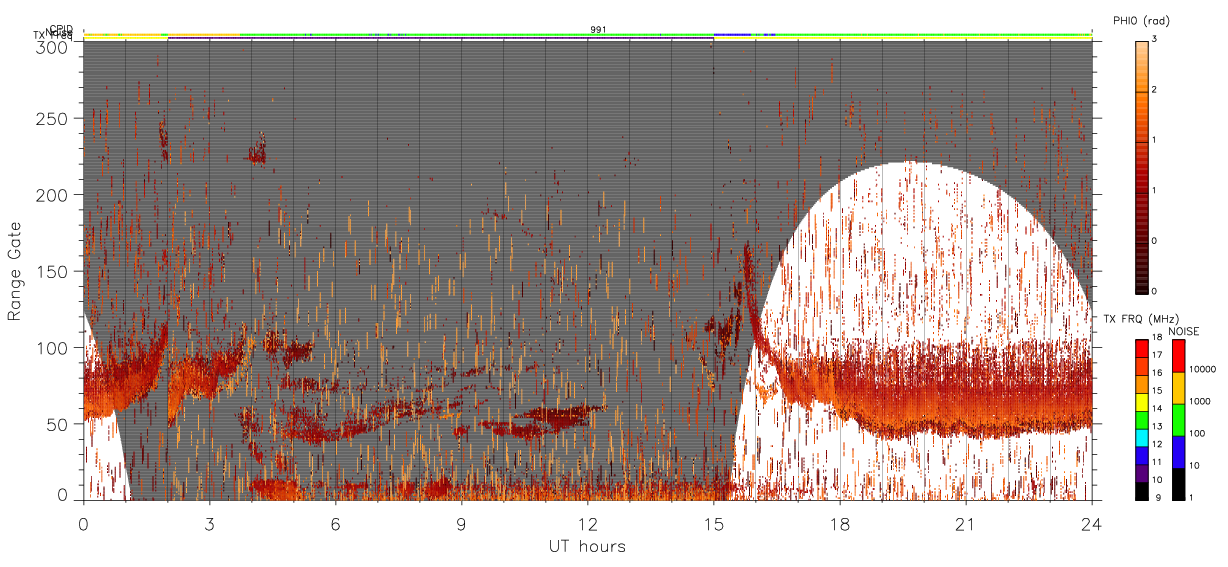Click the Range Gate axis title

coord(14,271)
